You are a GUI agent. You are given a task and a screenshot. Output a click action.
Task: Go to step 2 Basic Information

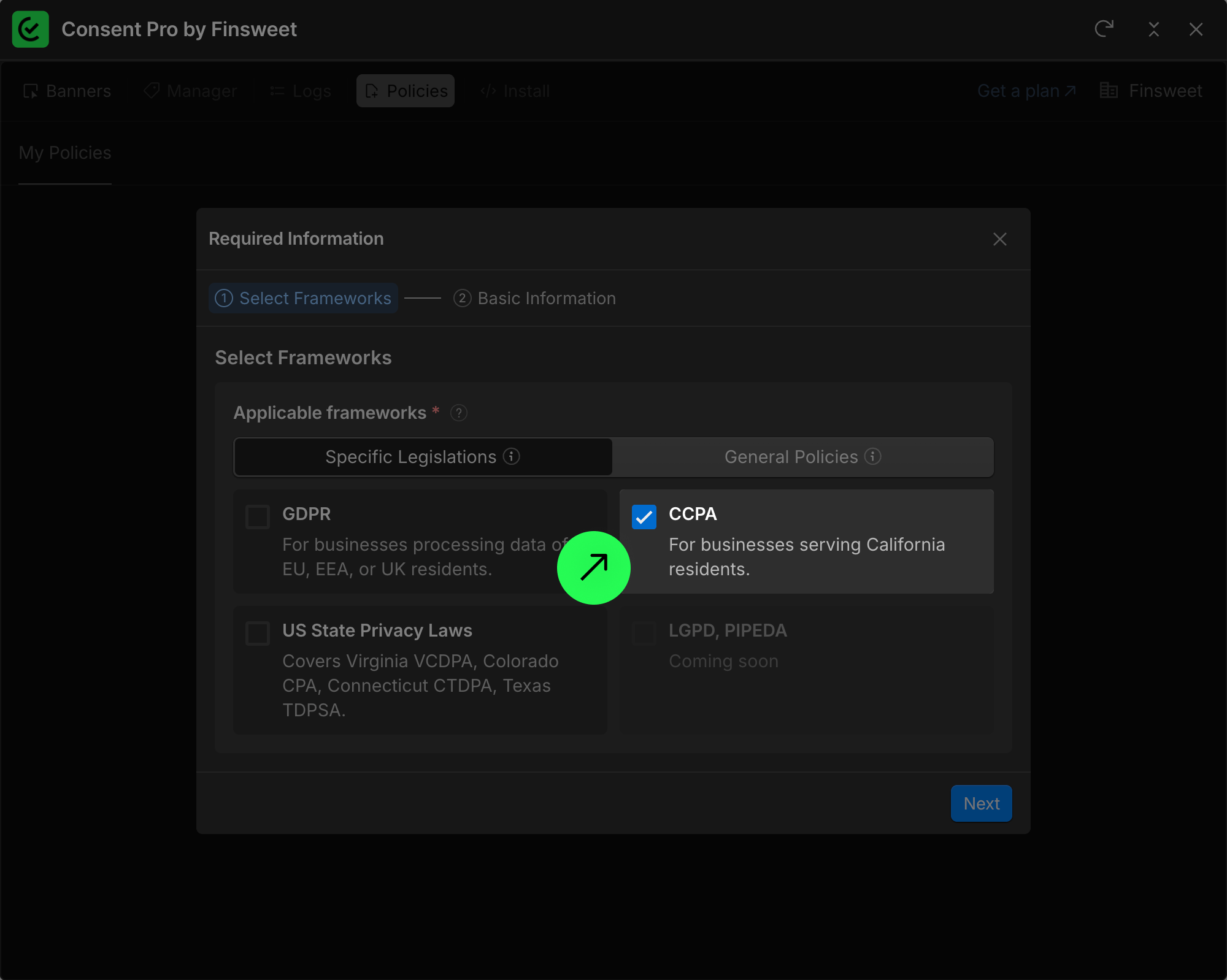[535, 298]
